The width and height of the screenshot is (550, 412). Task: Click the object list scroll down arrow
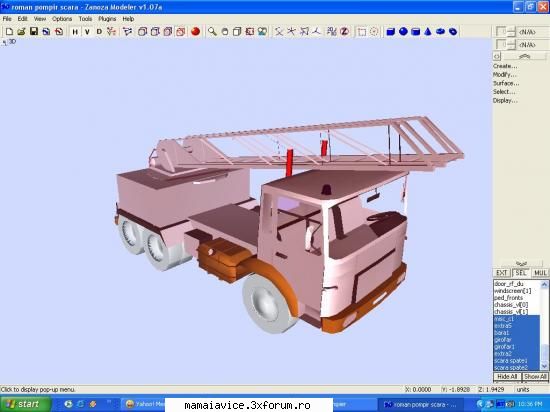[544, 366]
